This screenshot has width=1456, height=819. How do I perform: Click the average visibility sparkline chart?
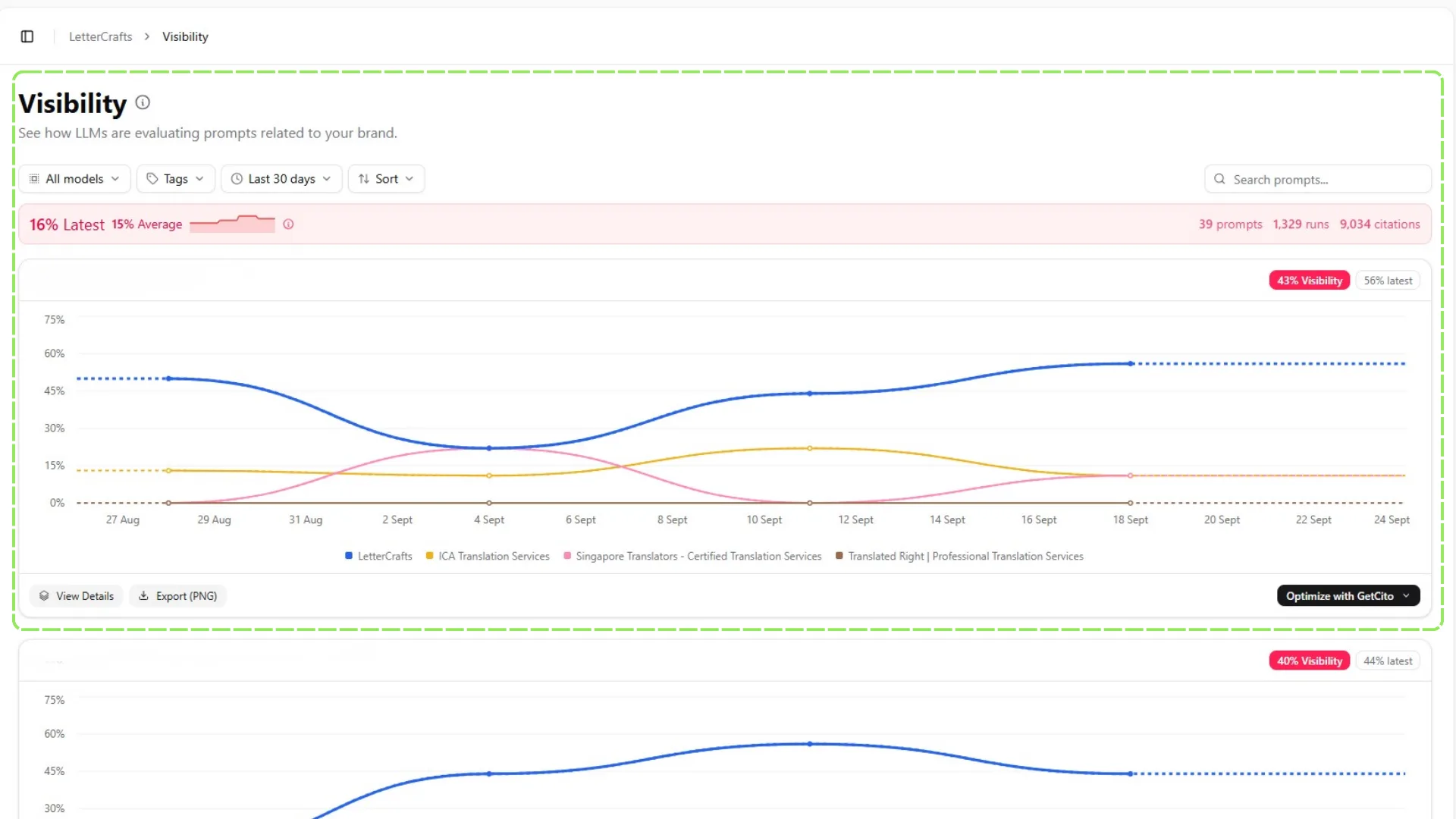point(232,224)
